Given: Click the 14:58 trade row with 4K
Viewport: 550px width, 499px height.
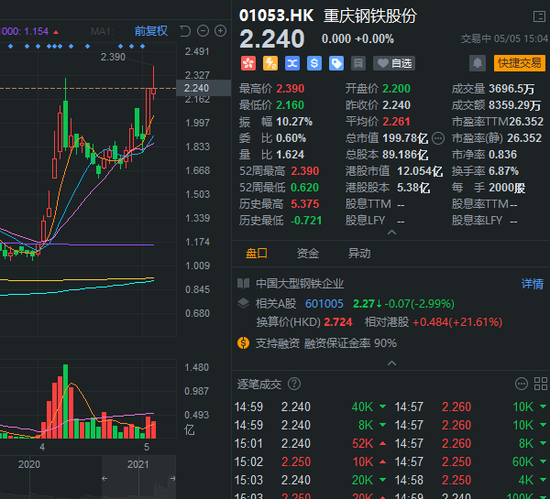Looking at the screenshot, I should point(471,480).
